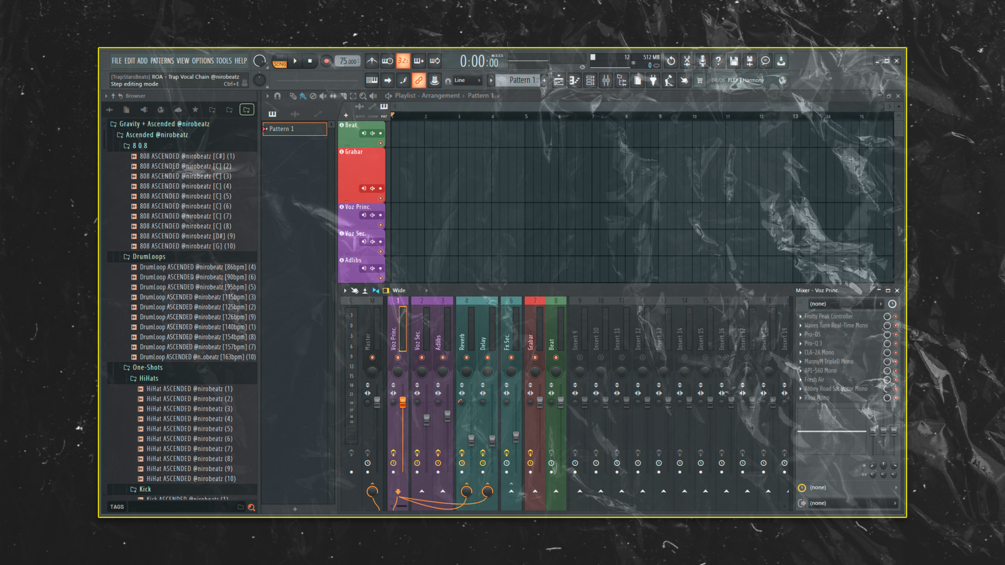Click the Beat track header
The height and width of the screenshot is (565, 1005).
(361, 134)
